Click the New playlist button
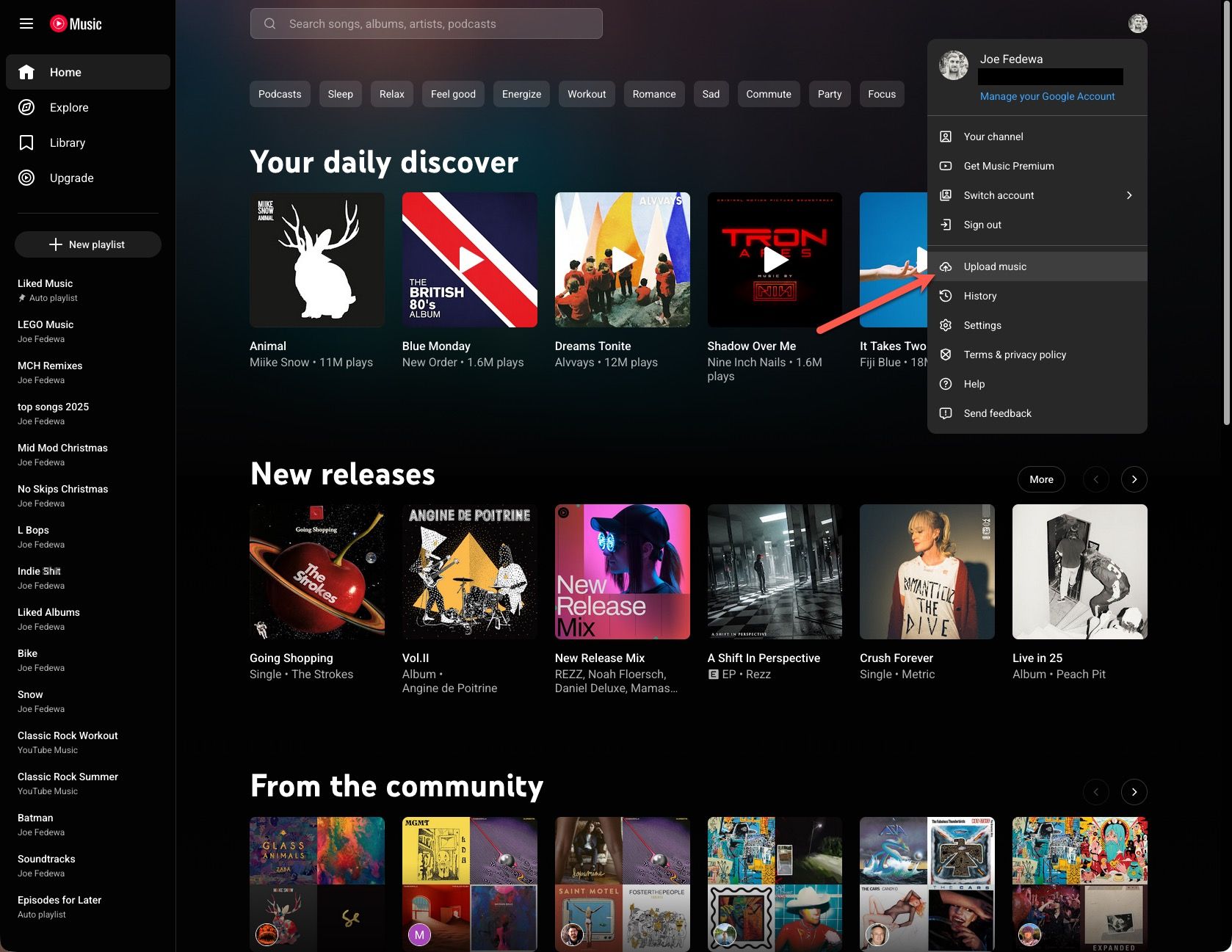Viewport: 1232px width, 952px height. pyautogui.click(x=88, y=244)
